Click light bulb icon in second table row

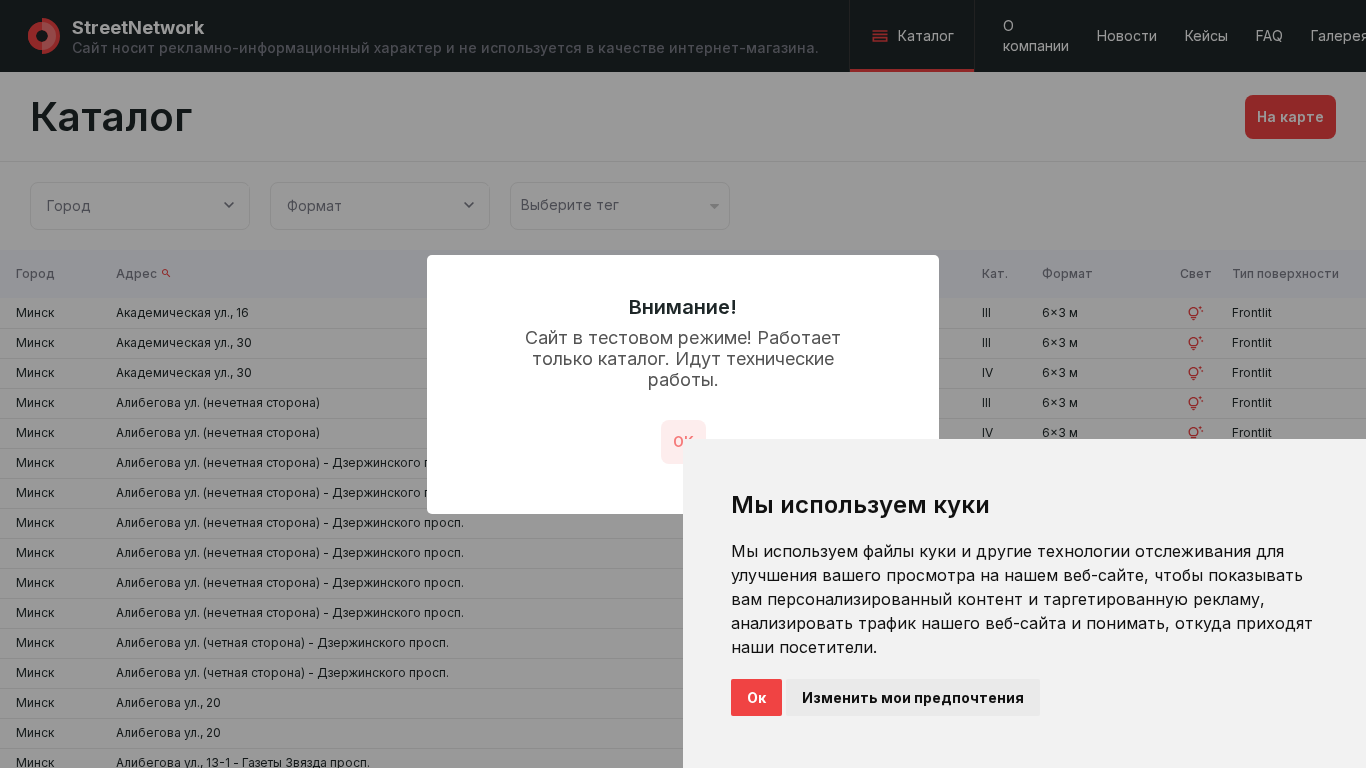(x=1194, y=343)
